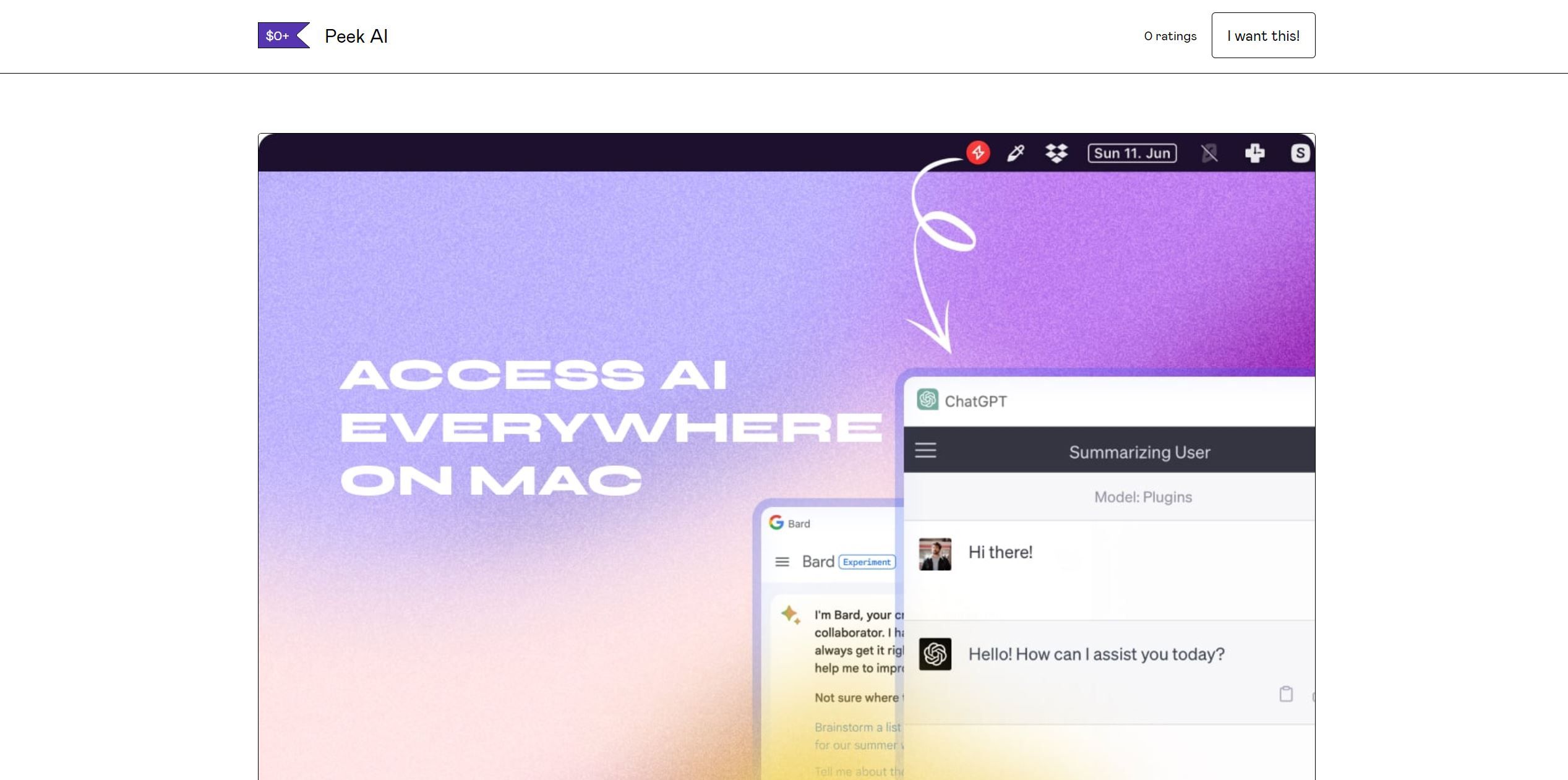Viewport: 1568px width, 780px height.
Task: Click the '0 ratings' link
Action: pos(1170,35)
